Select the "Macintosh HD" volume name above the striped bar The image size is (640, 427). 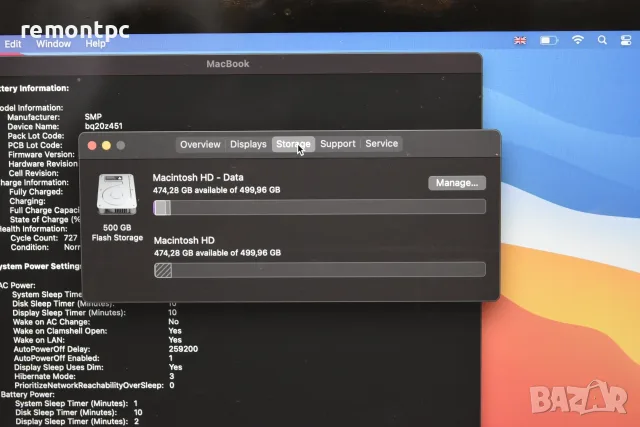(x=184, y=240)
